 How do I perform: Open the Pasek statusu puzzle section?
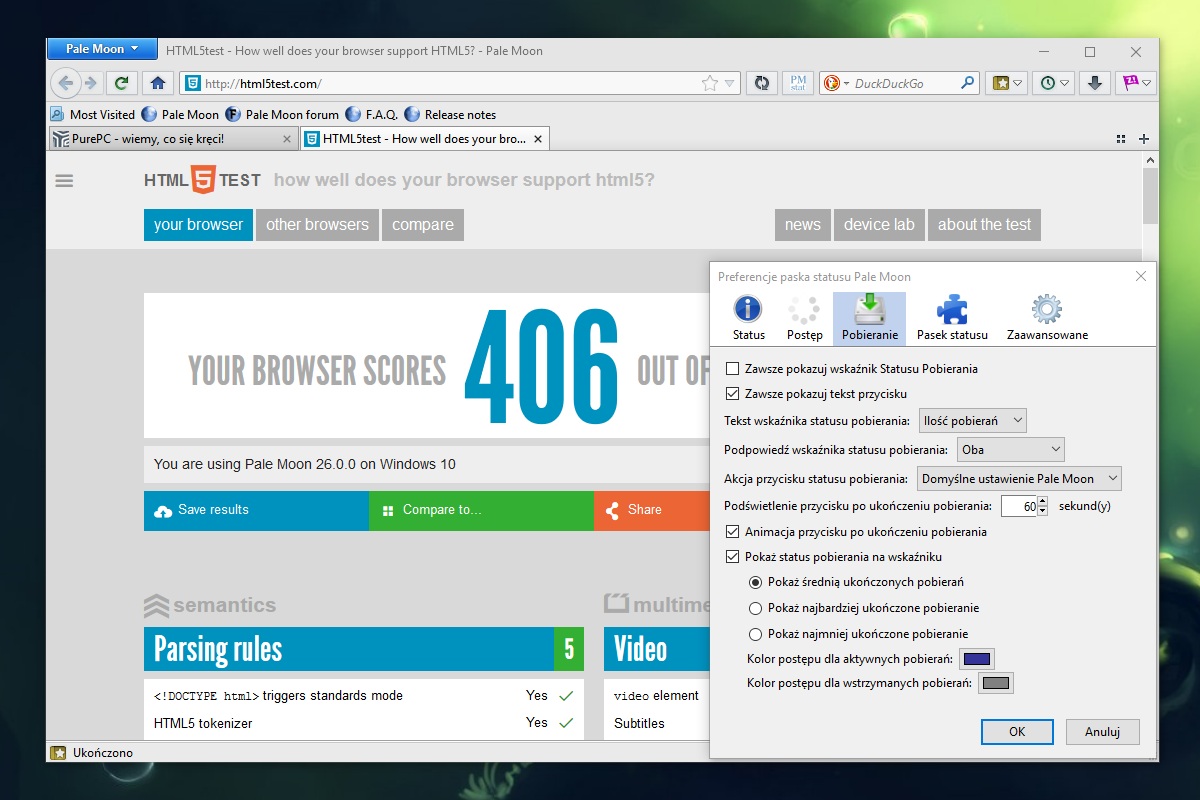pos(952,318)
